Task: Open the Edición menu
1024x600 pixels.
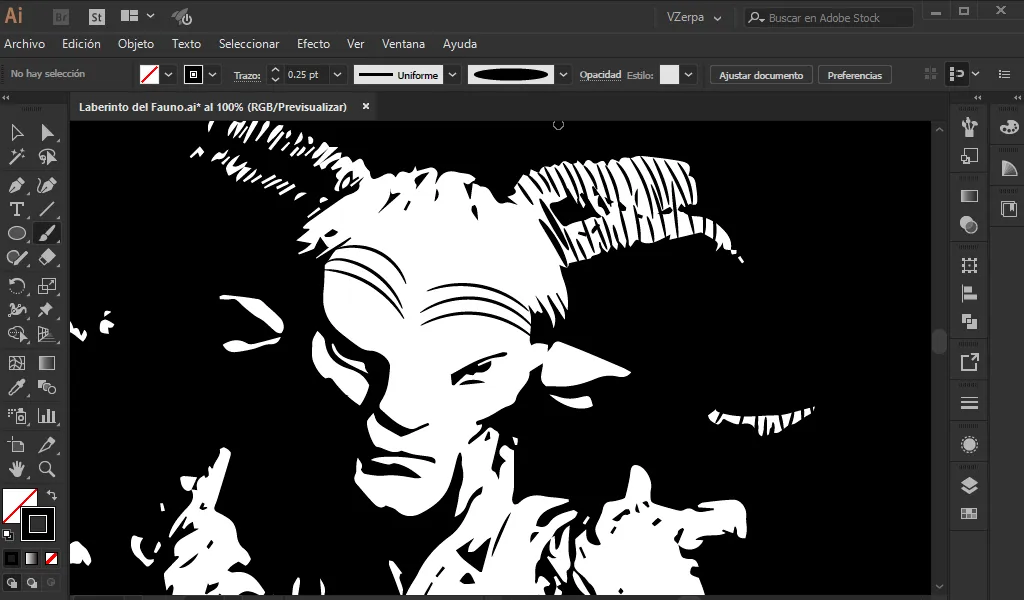Action: (82, 44)
